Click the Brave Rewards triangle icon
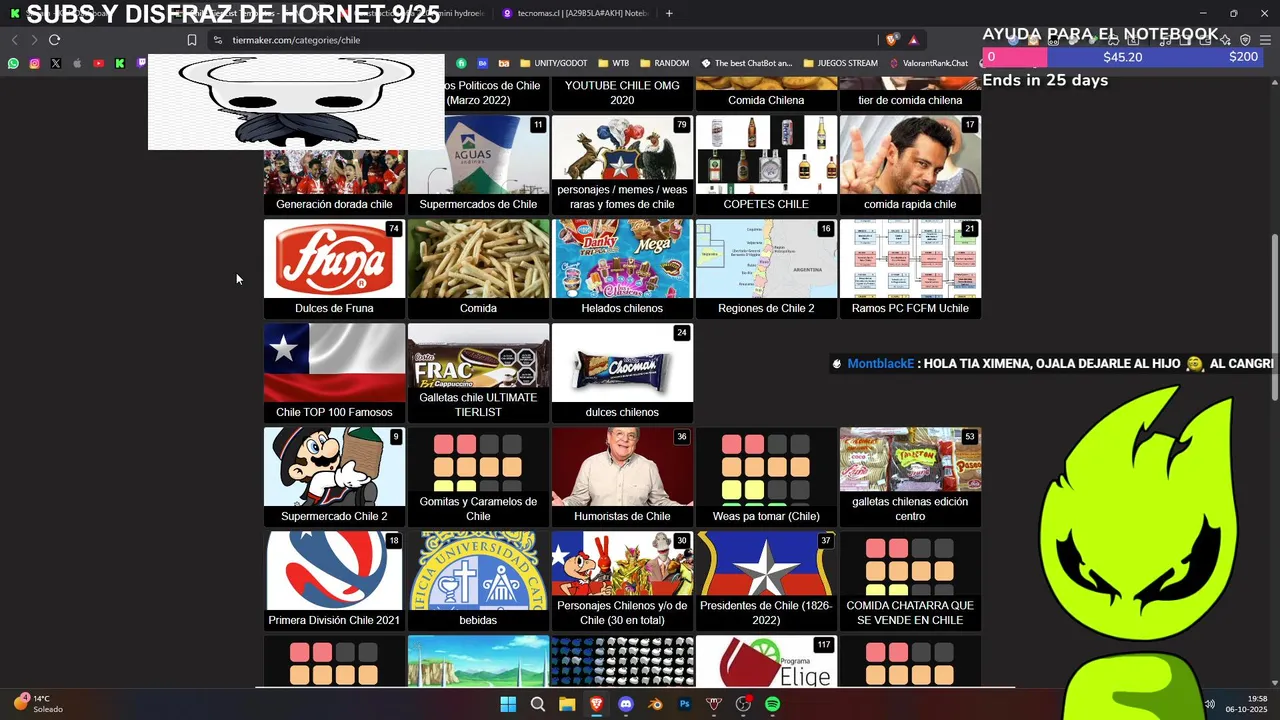This screenshot has height=720, width=1280. (913, 40)
